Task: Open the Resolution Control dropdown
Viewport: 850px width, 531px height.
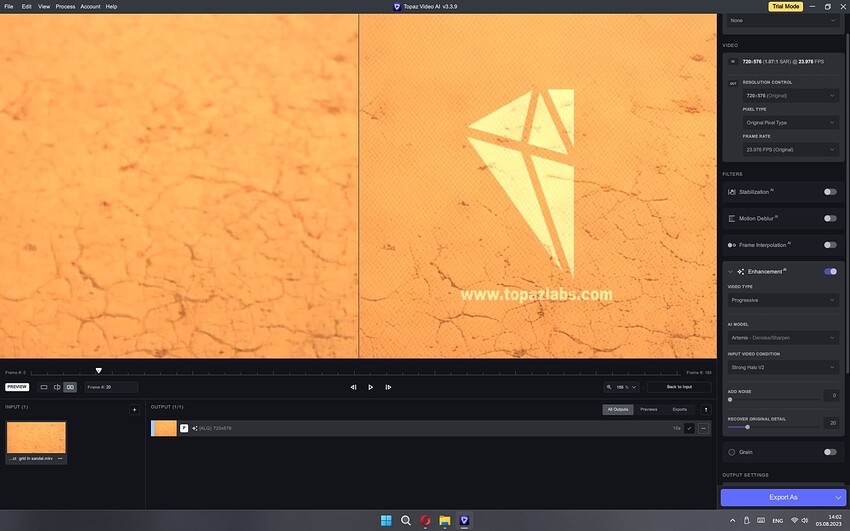Action: 790,95
